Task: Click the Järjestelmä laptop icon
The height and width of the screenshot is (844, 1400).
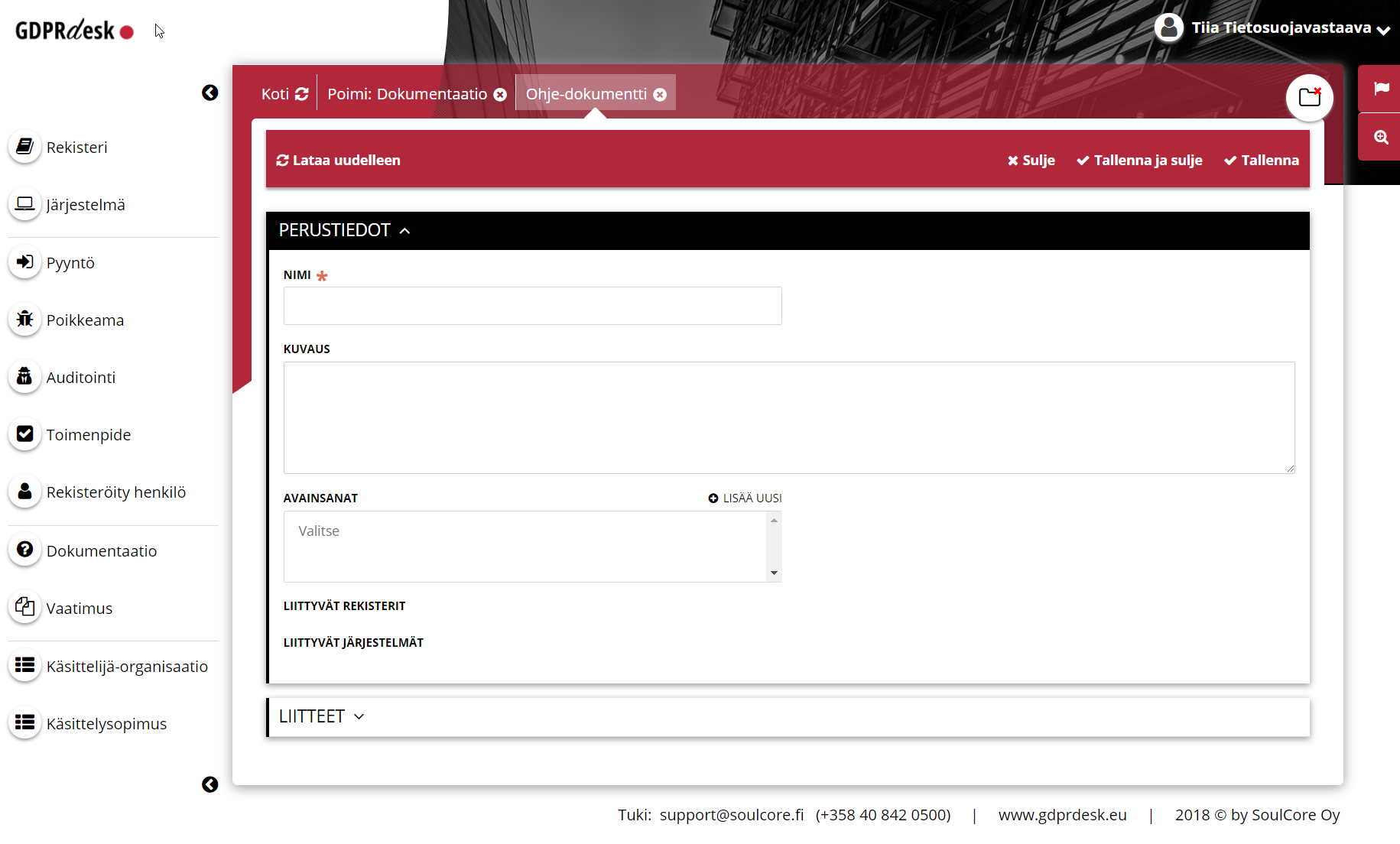Action: [24, 204]
